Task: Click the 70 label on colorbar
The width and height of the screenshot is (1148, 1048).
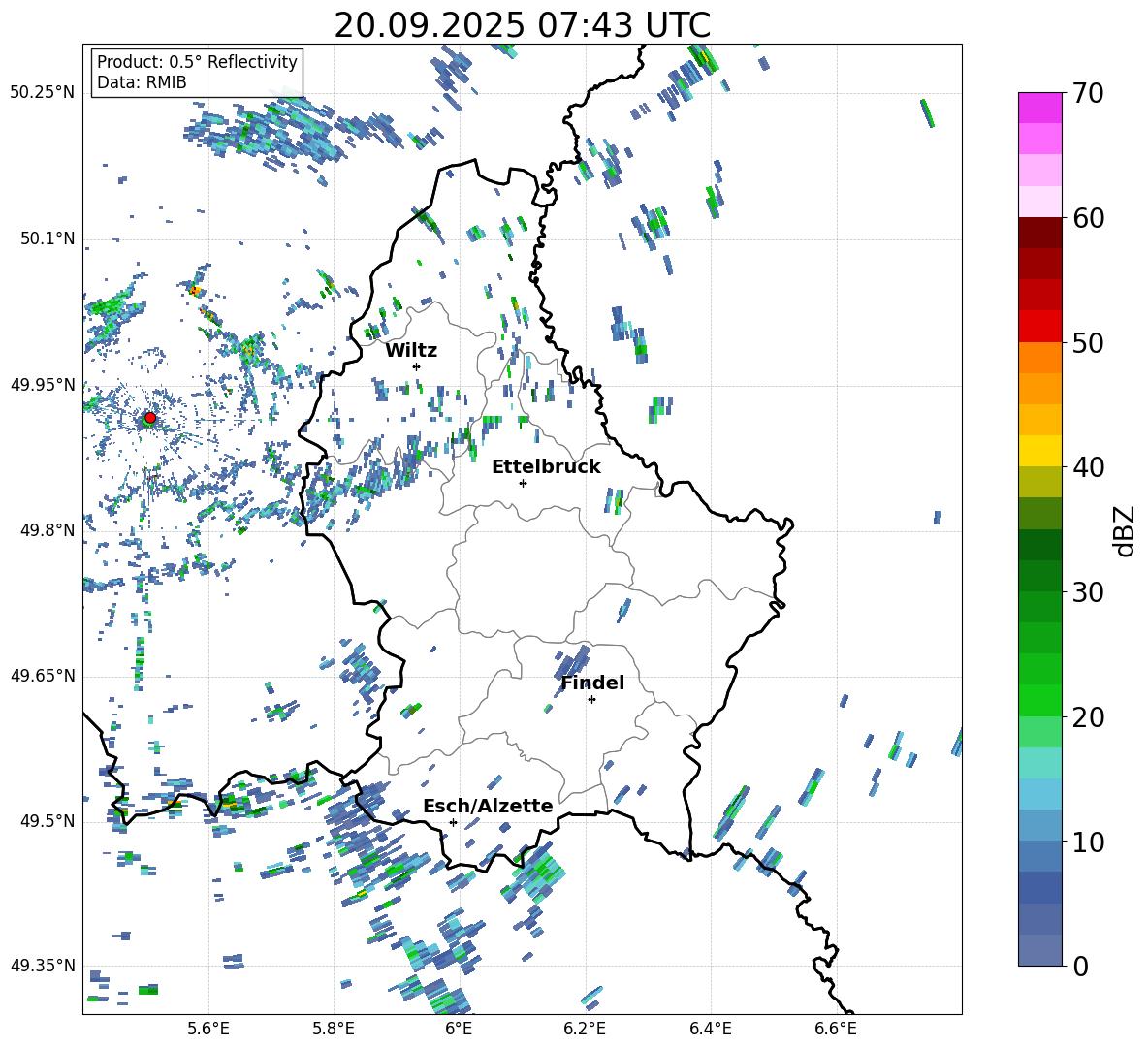Action: 1088,93
